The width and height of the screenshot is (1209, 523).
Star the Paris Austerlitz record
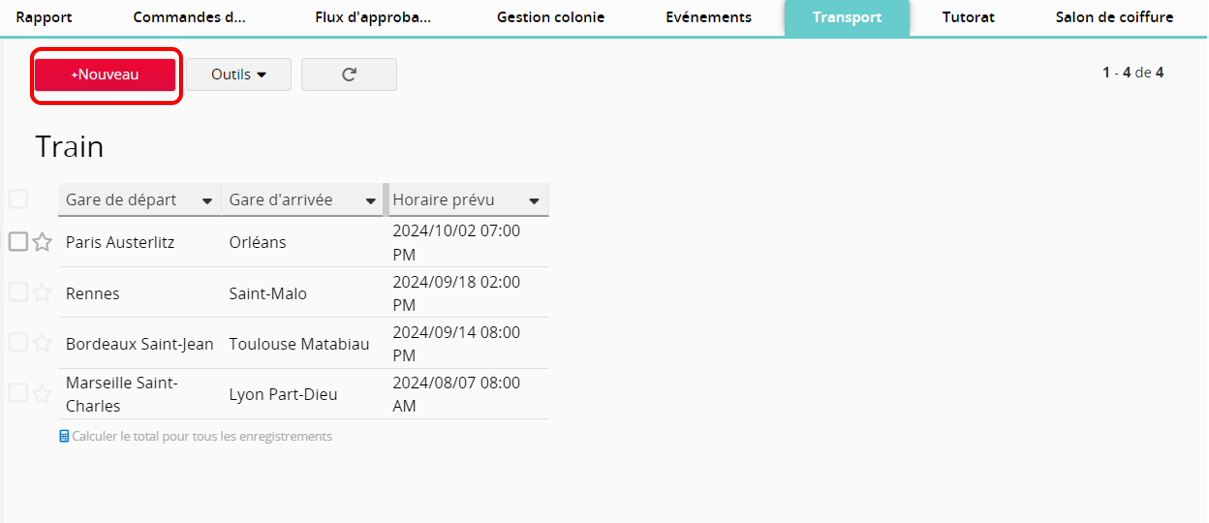point(42,242)
